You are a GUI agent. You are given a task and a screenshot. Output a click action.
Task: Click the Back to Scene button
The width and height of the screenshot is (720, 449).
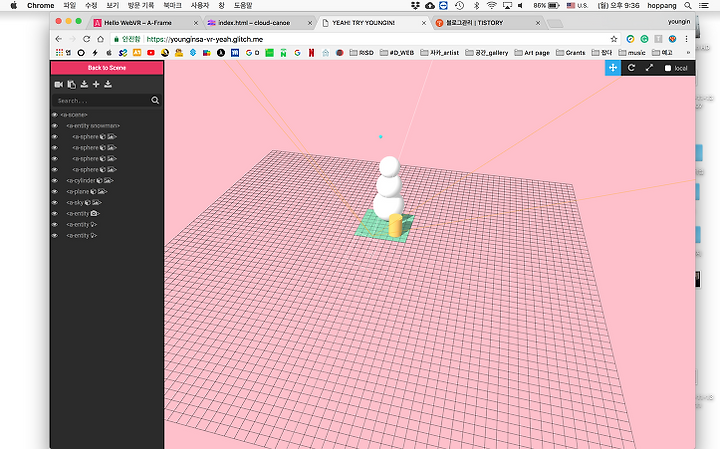(107, 68)
